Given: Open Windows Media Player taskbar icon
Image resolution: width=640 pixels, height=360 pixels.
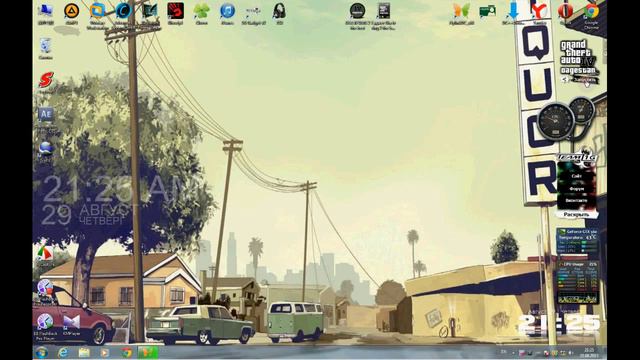Looking at the screenshot, I should point(105,353).
